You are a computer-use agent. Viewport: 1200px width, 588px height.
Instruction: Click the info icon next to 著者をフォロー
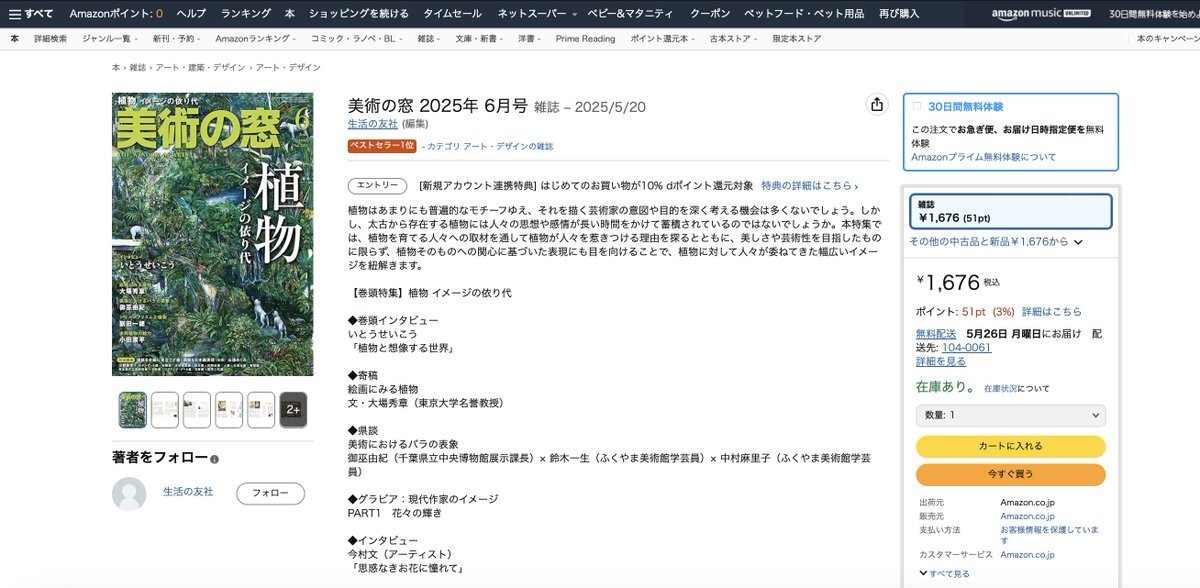point(214,460)
